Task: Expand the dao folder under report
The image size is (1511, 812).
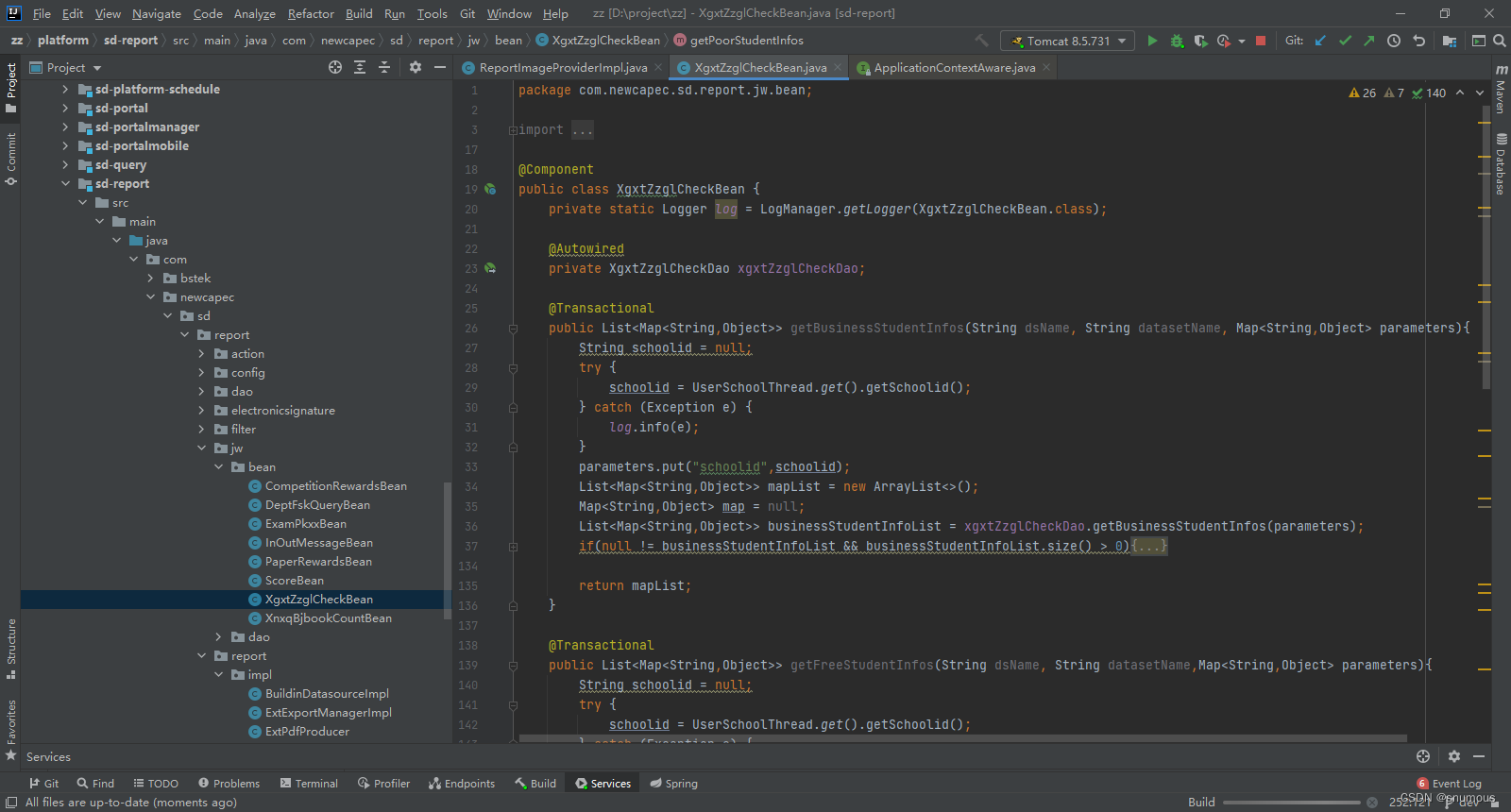Action: pyautogui.click(x=201, y=392)
